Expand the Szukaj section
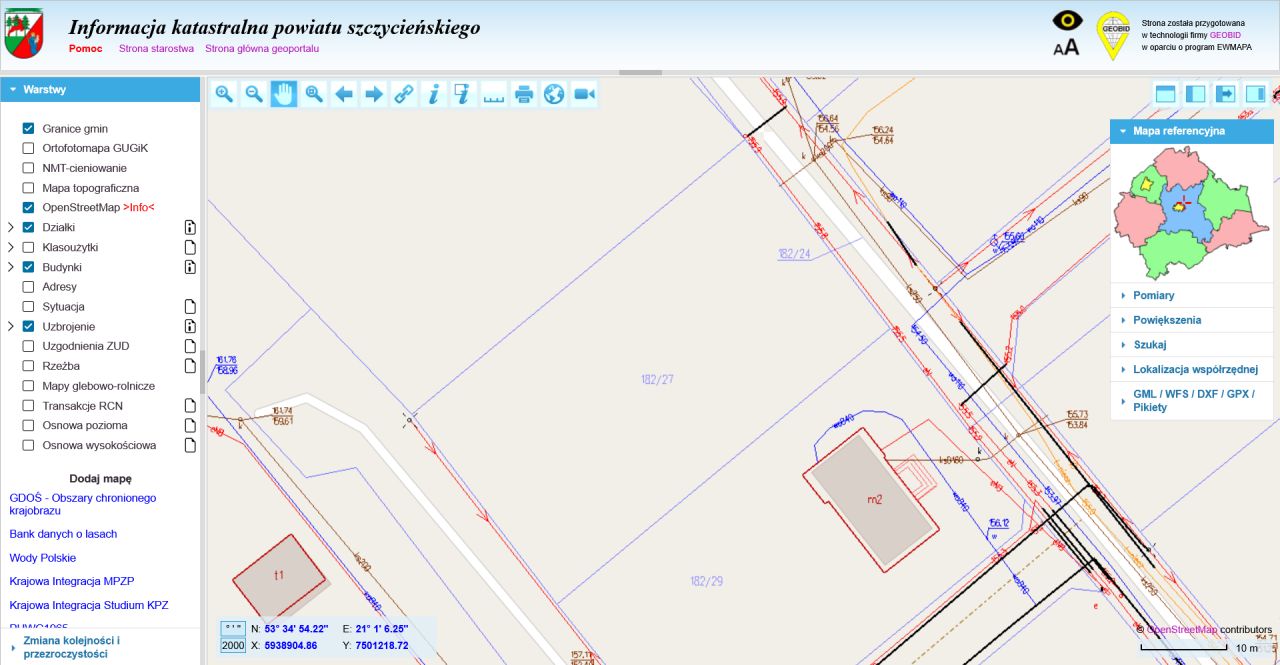The width and height of the screenshot is (1280, 665). [1192, 345]
